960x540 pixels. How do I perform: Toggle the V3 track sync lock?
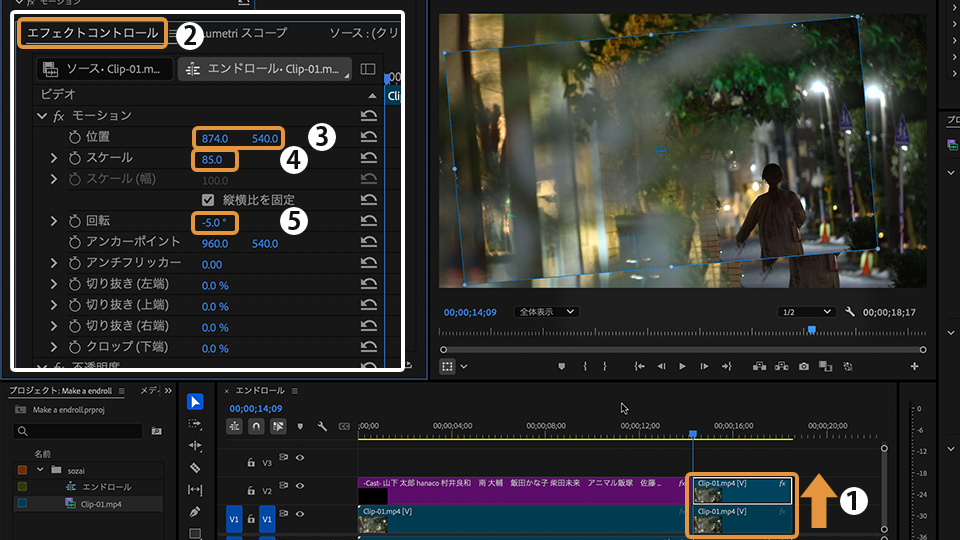click(283, 457)
